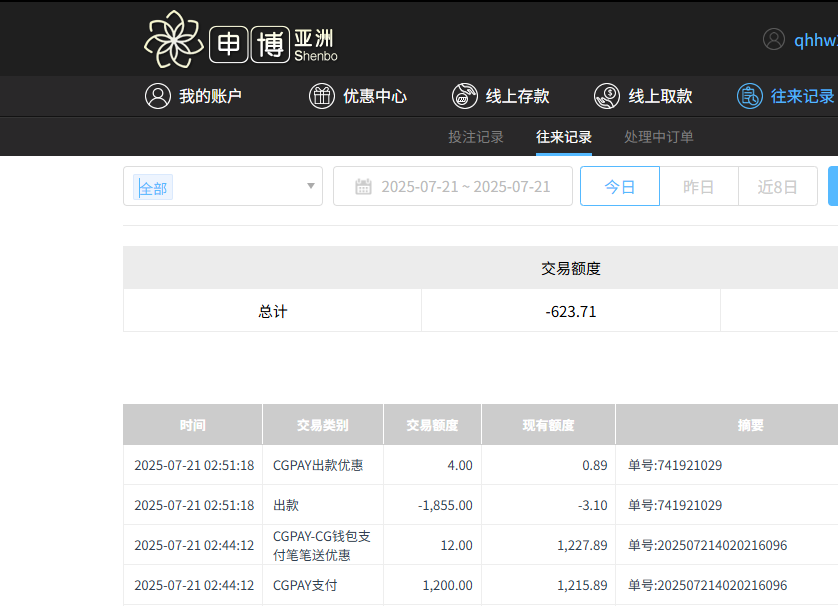The height and width of the screenshot is (606, 838).
Task: Open the 全部 transaction type dropdown
Action: tap(222, 186)
